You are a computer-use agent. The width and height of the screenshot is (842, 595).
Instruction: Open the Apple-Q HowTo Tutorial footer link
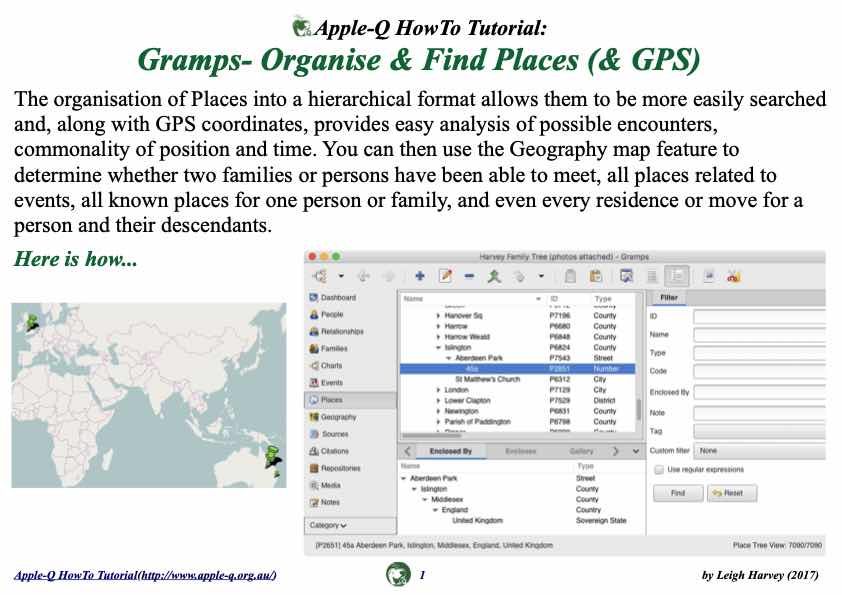(145, 575)
